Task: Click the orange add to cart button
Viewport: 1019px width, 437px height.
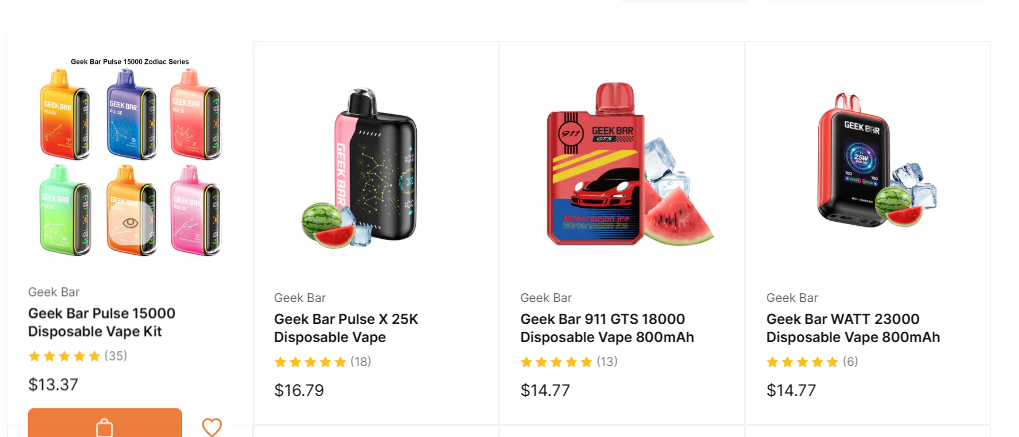Action: [x=105, y=423]
